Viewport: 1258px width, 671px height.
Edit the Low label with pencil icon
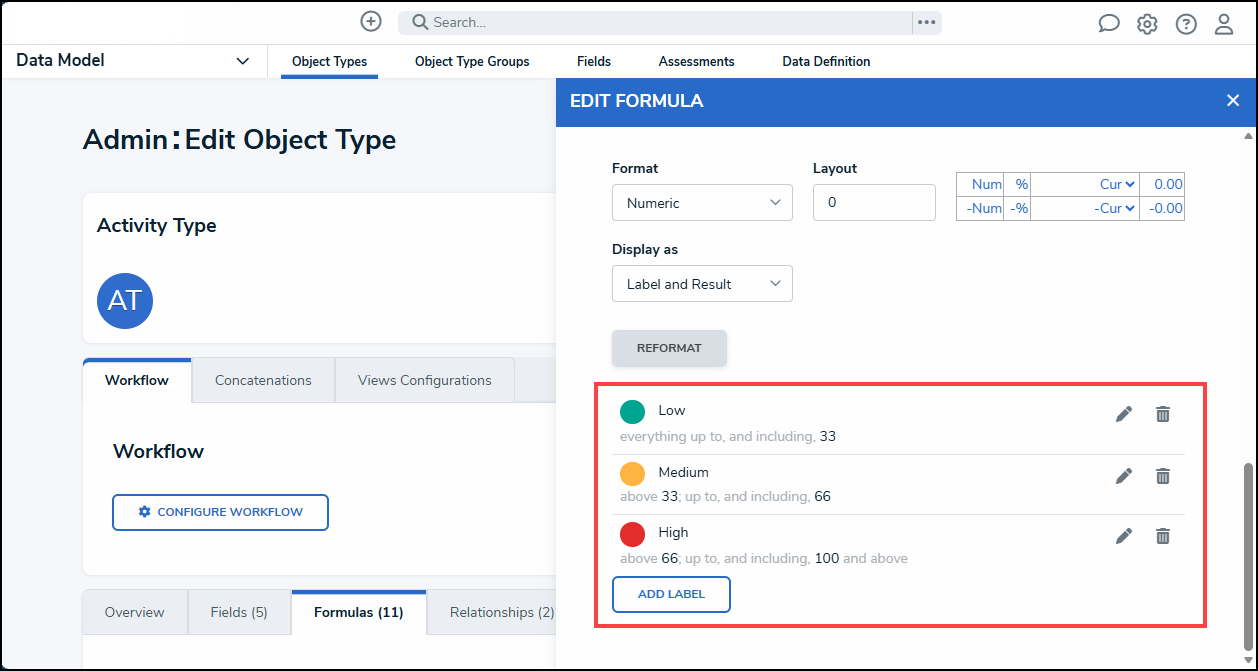[1124, 414]
